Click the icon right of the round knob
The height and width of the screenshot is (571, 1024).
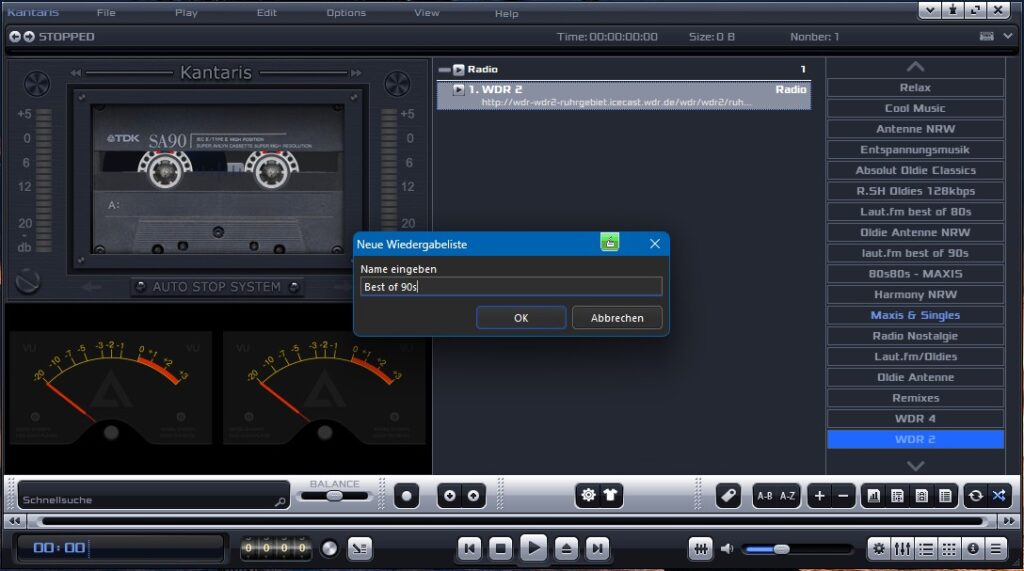tap(360, 549)
